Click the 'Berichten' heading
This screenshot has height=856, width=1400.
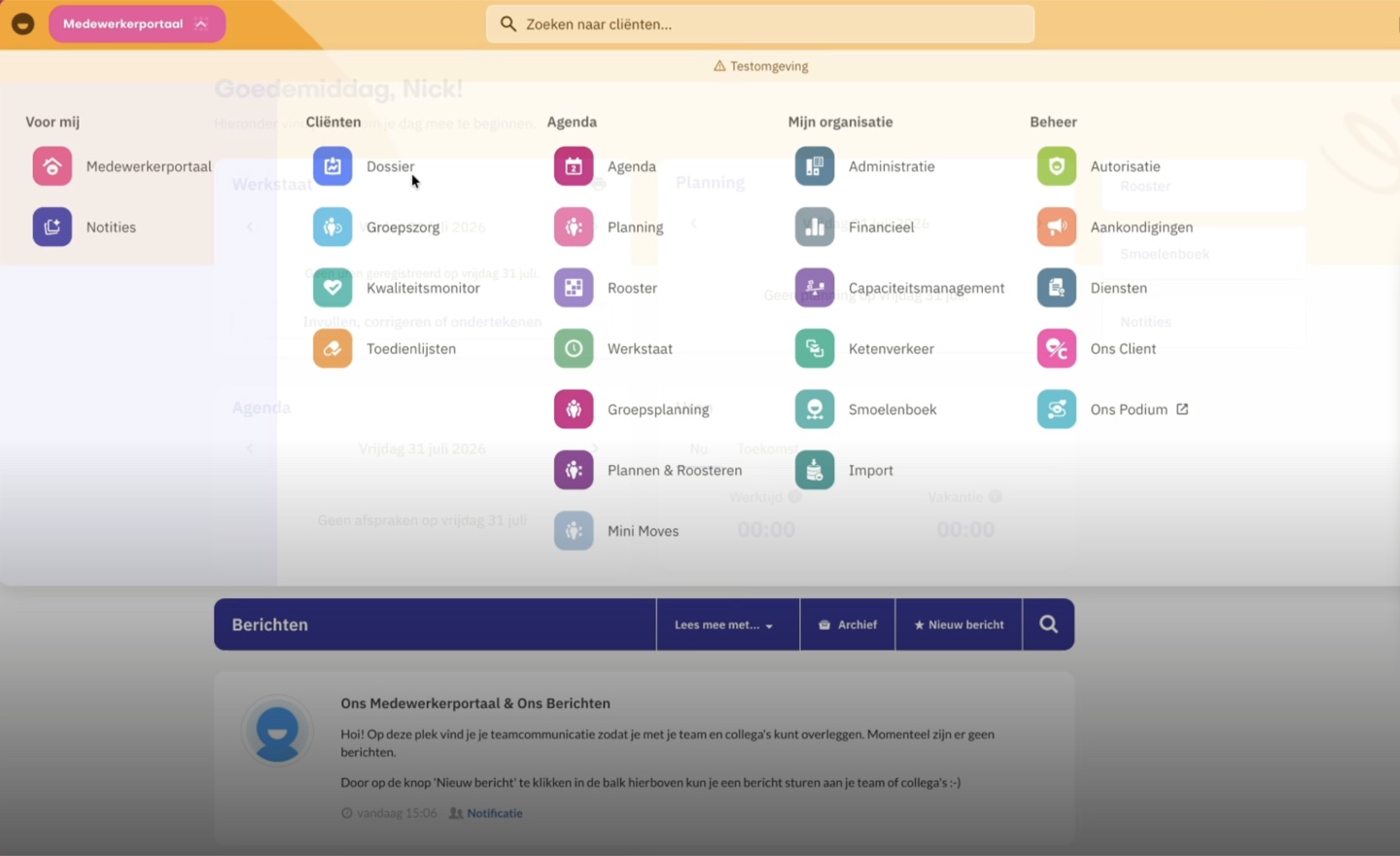coord(270,624)
